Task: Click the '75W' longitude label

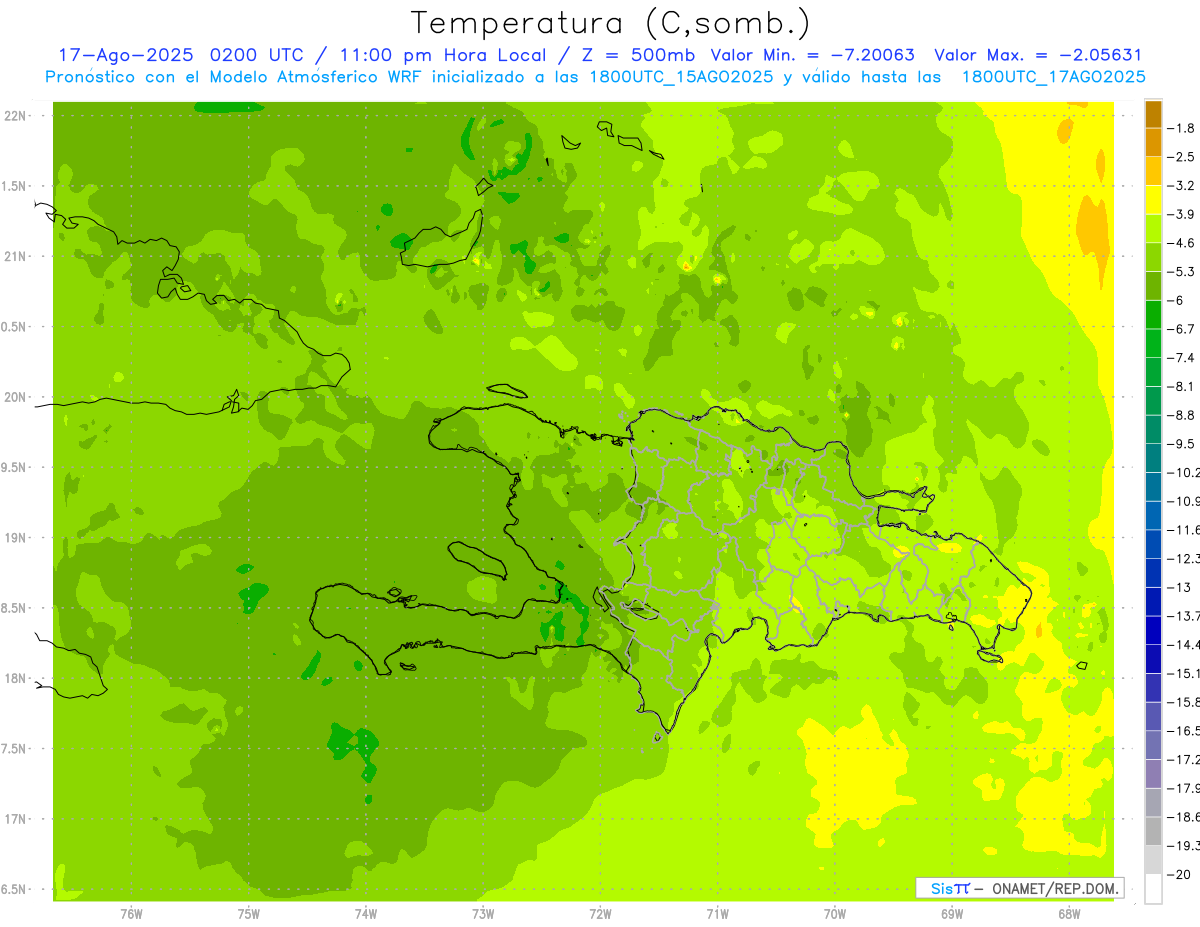Action: [248, 913]
